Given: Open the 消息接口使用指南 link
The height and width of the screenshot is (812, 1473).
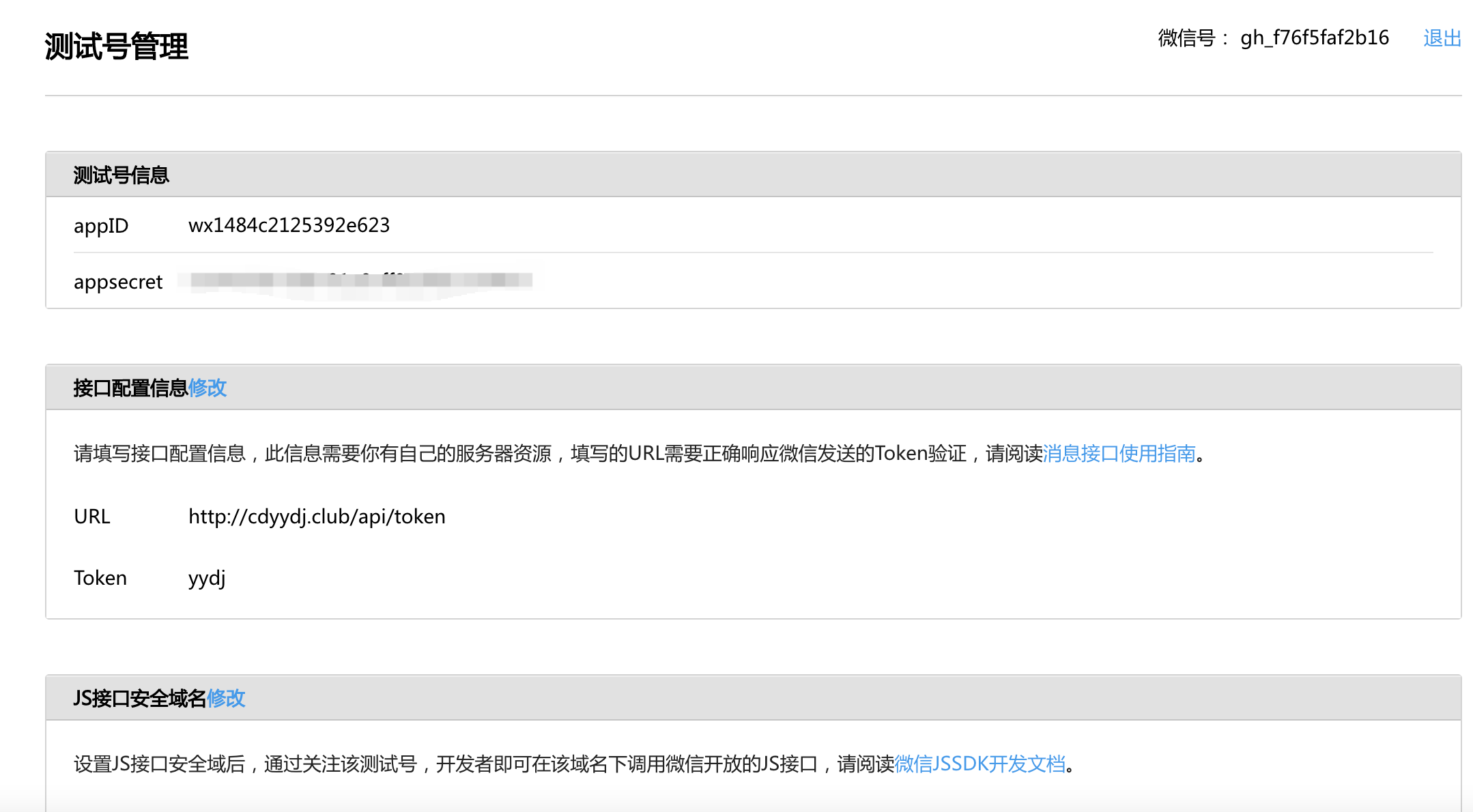Looking at the screenshot, I should coord(1119,453).
